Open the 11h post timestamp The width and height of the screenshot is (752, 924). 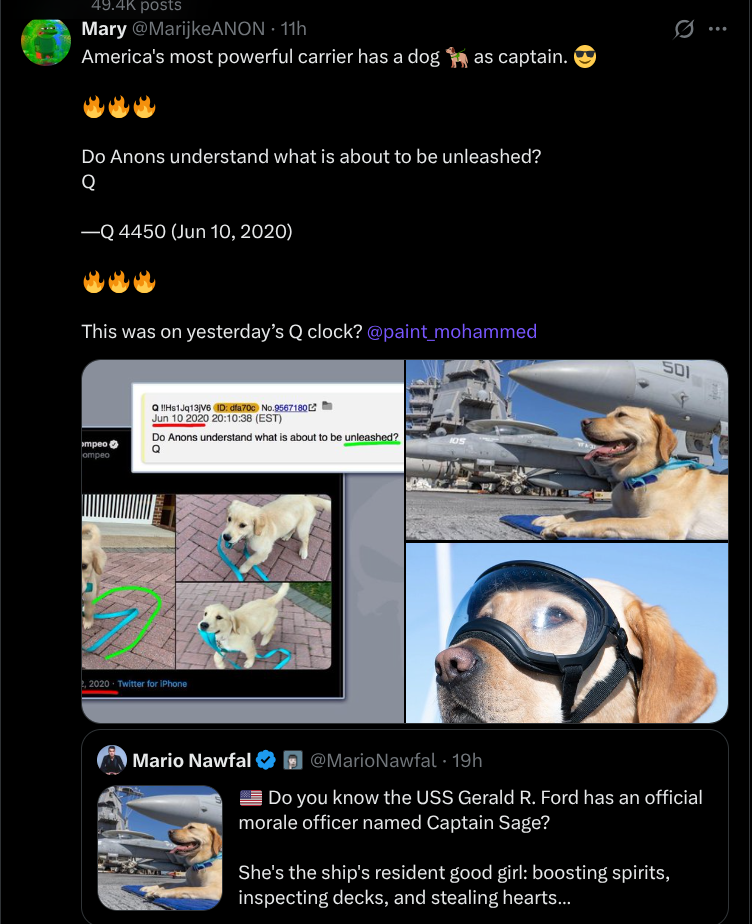pos(293,28)
